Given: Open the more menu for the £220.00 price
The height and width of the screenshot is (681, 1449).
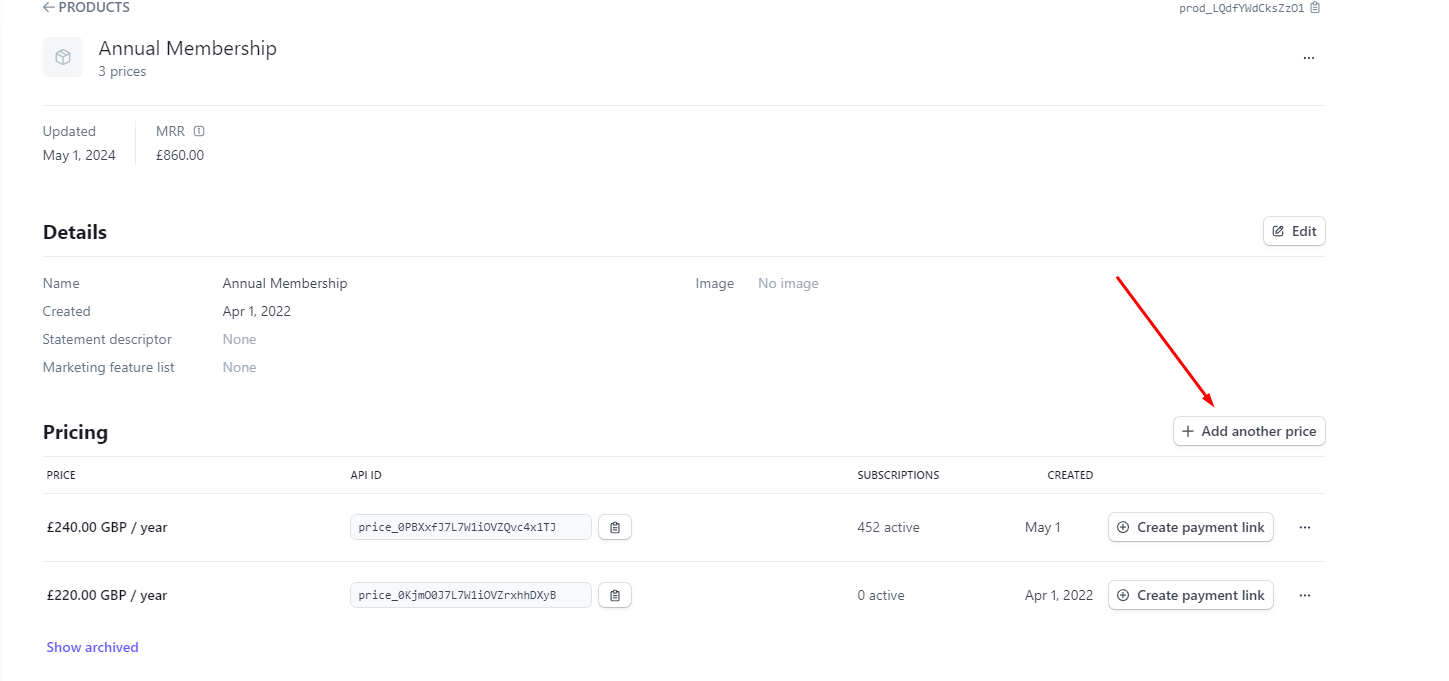Looking at the screenshot, I should pyautogui.click(x=1304, y=595).
